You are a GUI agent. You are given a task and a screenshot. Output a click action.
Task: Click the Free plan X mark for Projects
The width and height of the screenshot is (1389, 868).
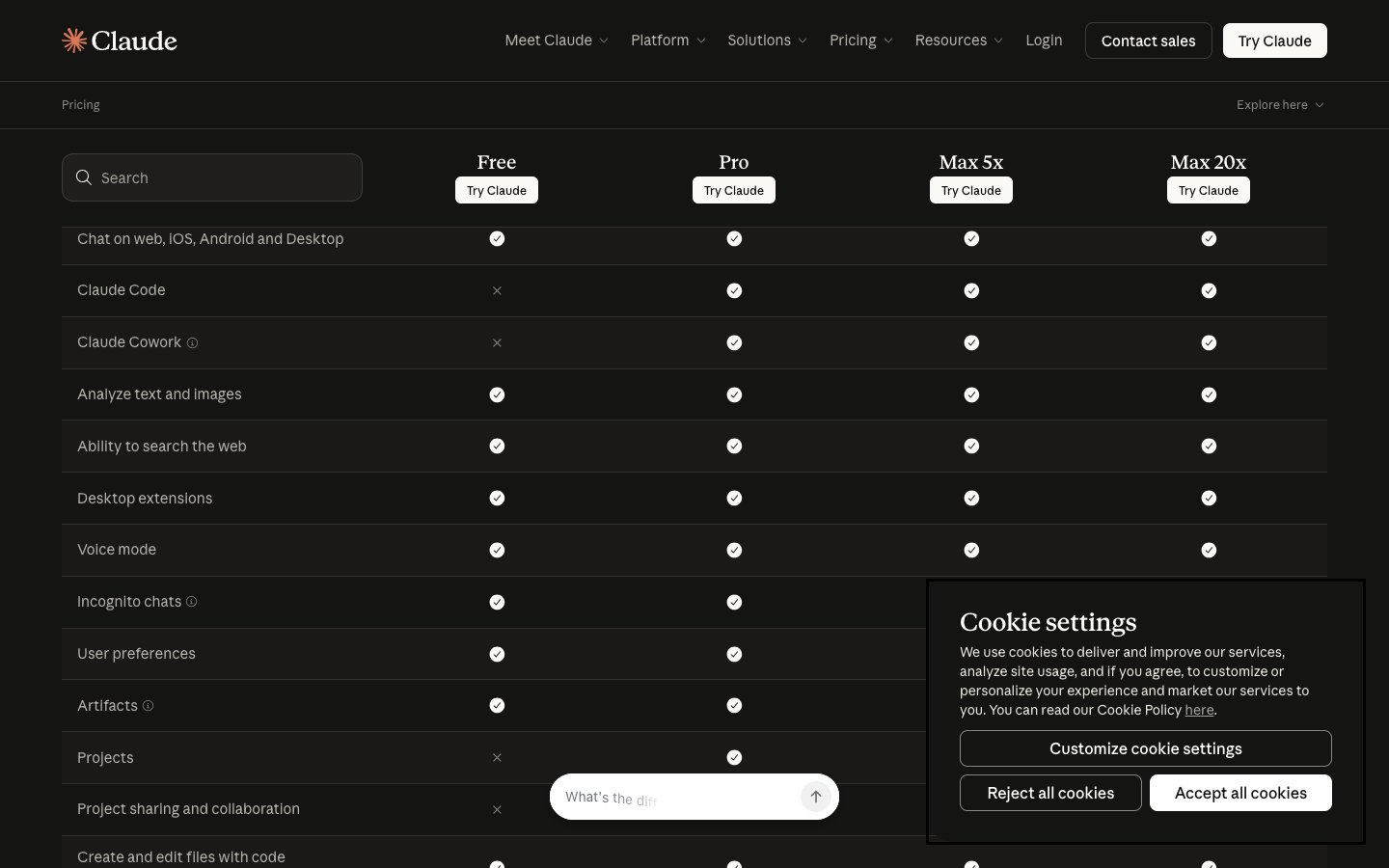pos(497,758)
